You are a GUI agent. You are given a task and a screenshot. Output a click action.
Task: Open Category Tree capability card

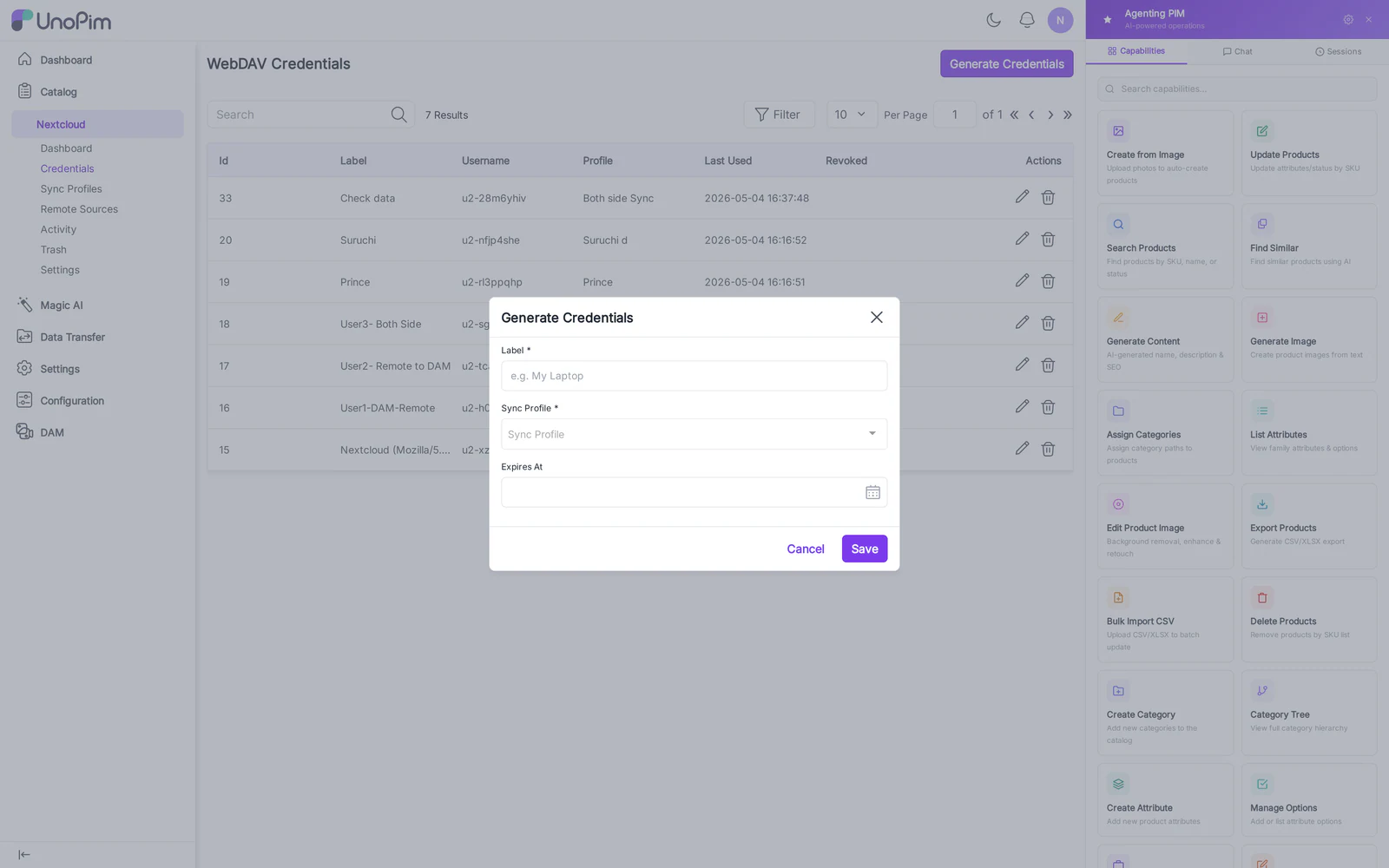pyautogui.click(x=1309, y=713)
